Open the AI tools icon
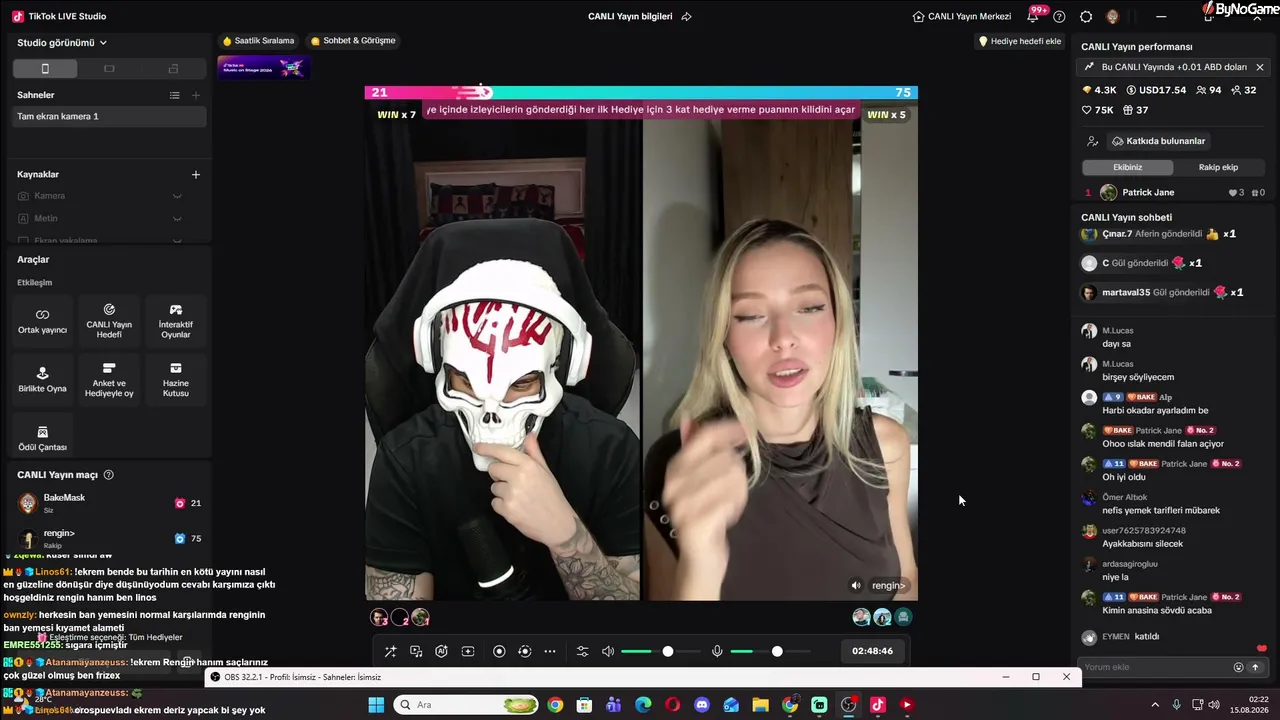1280x720 pixels. click(x=441, y=652)
